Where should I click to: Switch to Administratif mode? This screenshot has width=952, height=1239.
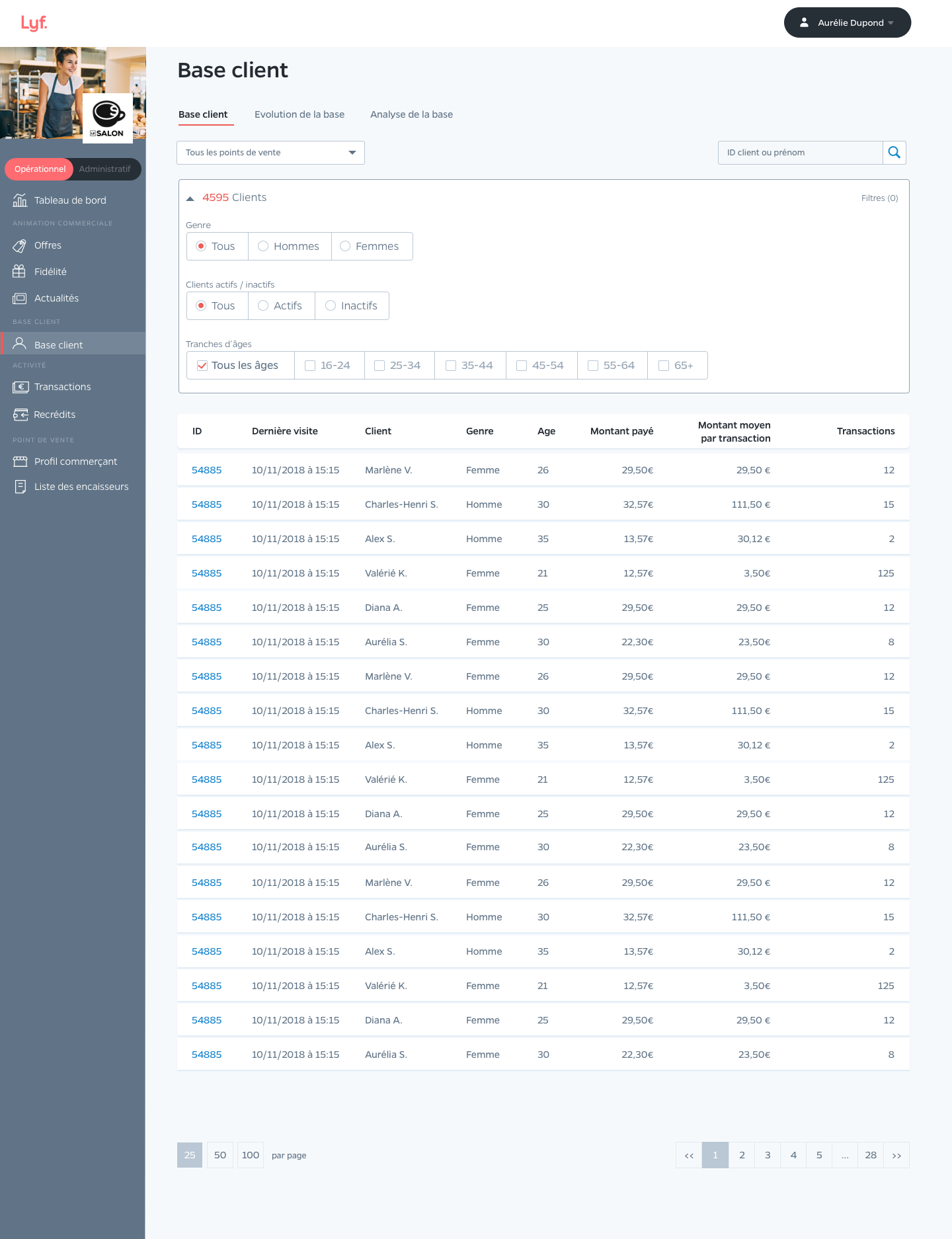104,169
